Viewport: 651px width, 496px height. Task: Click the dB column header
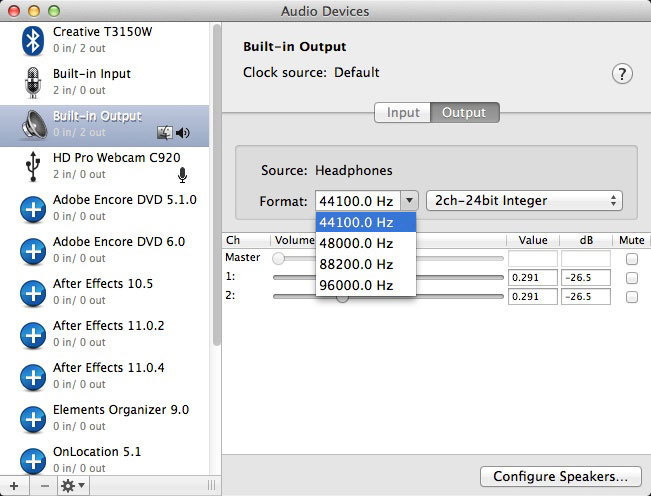[586, 240]
